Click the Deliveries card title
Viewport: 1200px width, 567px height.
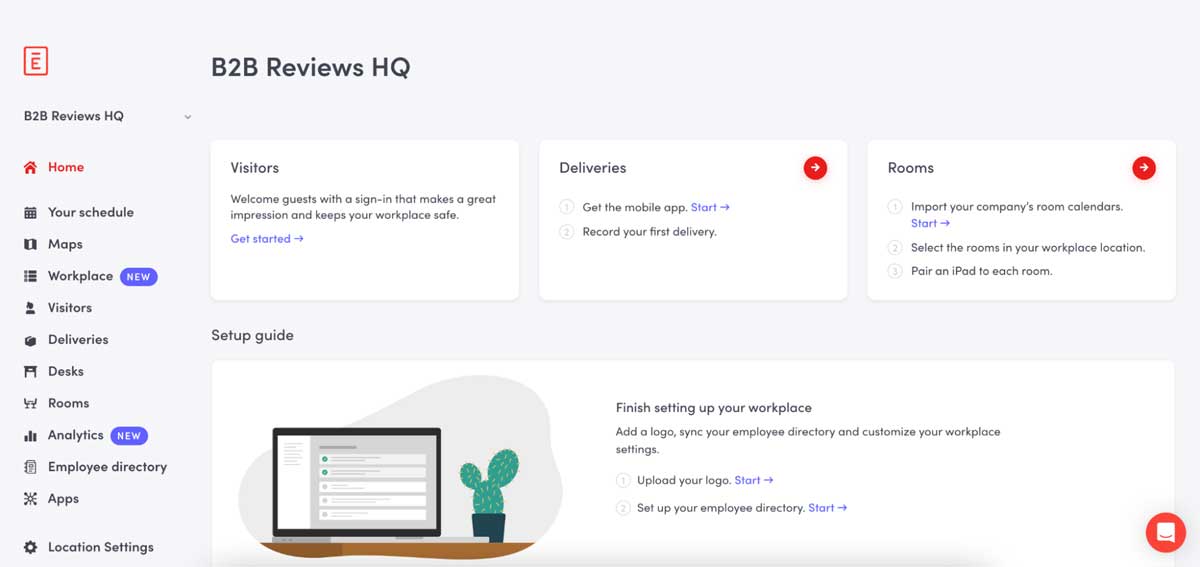(593, 168)
